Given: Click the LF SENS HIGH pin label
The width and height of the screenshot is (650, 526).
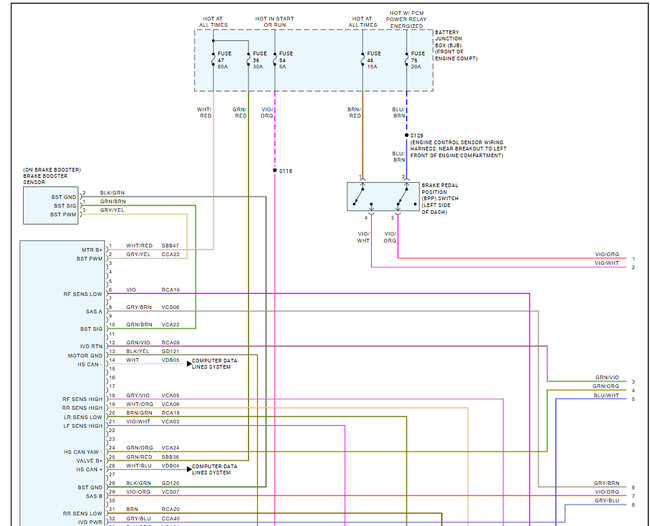Looking at the screenshot, I should click(82, 426).
